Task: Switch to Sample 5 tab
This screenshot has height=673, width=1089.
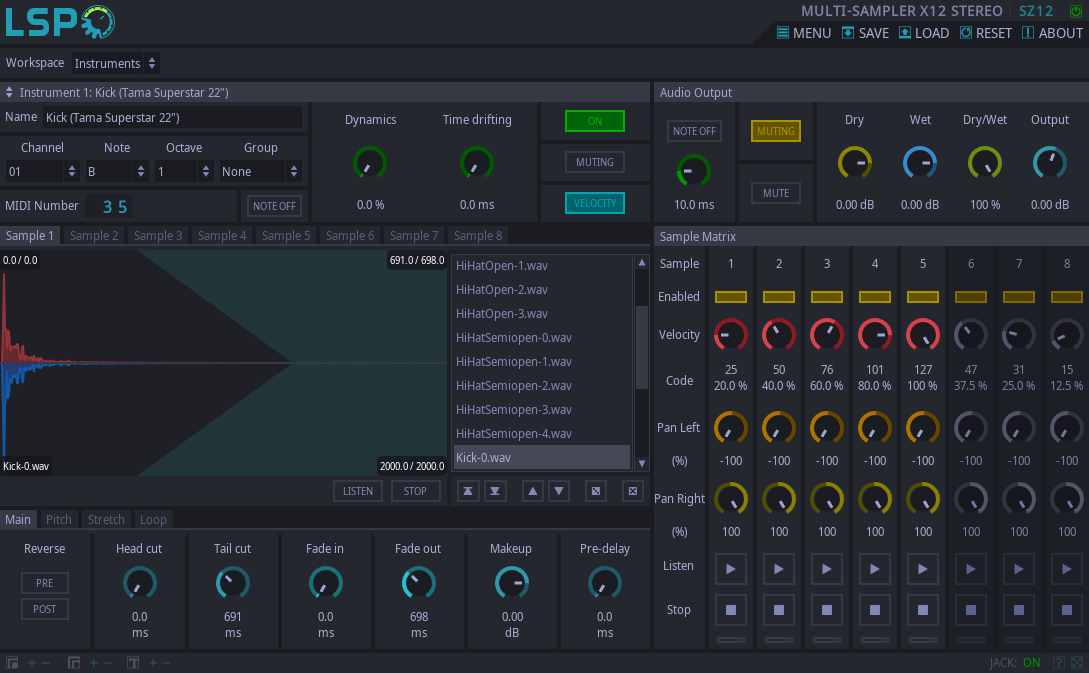Action: (285, 235)
